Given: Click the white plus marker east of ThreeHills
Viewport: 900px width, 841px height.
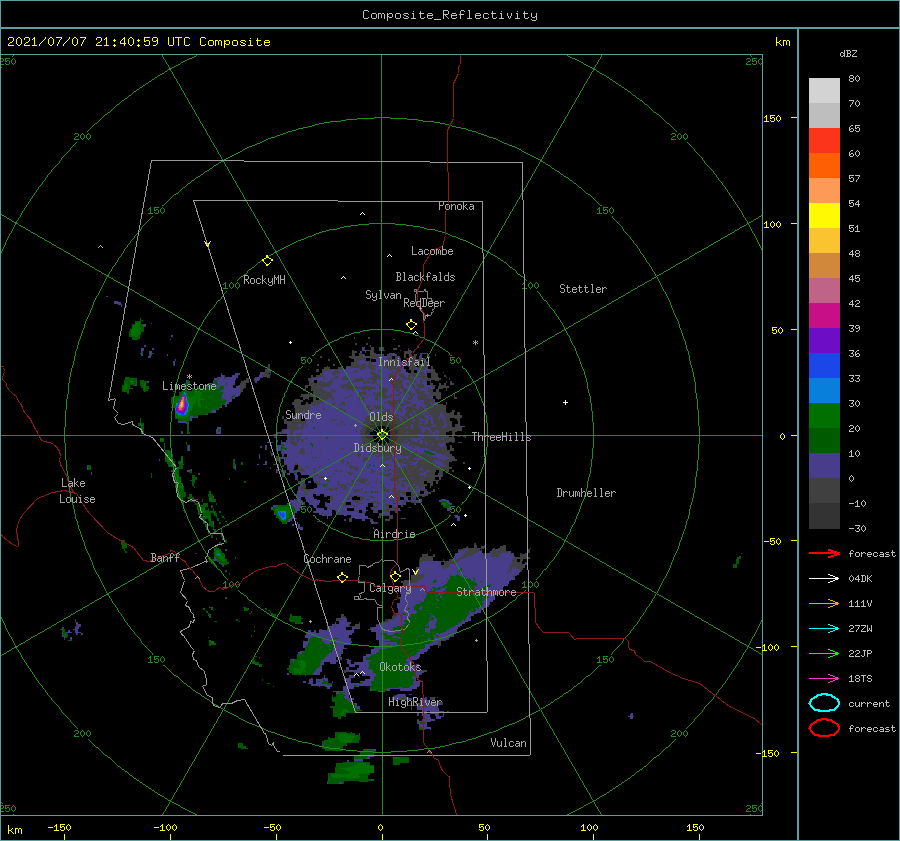Looking at the screenshot, I should pyautogui.click(x=565, y=402).
